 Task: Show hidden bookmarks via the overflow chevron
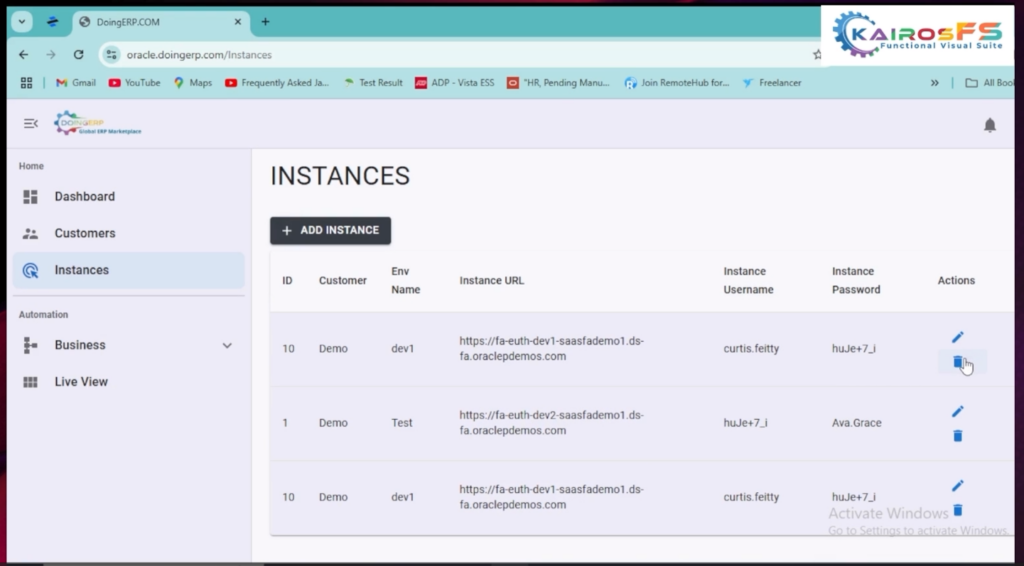point(935,83)
